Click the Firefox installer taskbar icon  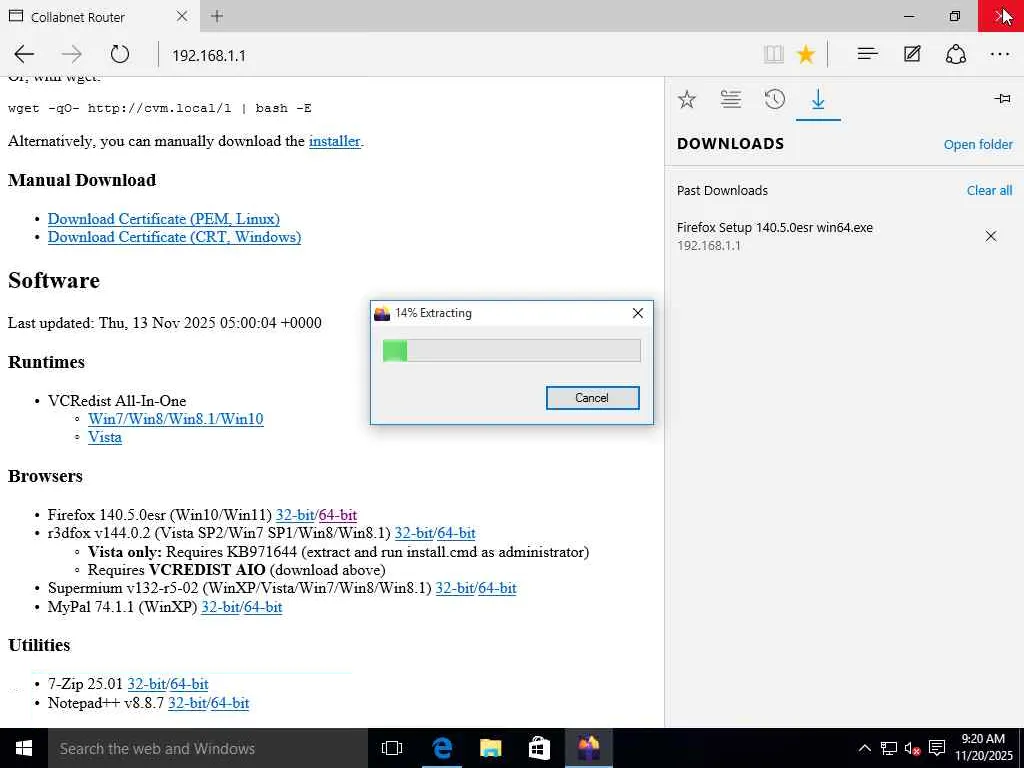(x=588, y=748)
